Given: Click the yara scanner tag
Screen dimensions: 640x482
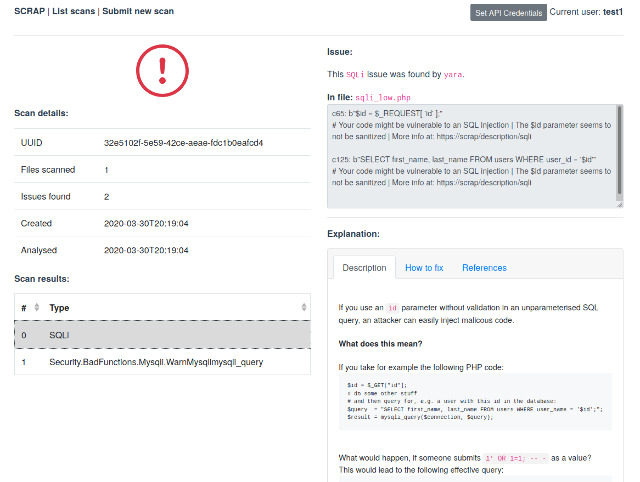Looking at the screenshot, I should 453,74.
